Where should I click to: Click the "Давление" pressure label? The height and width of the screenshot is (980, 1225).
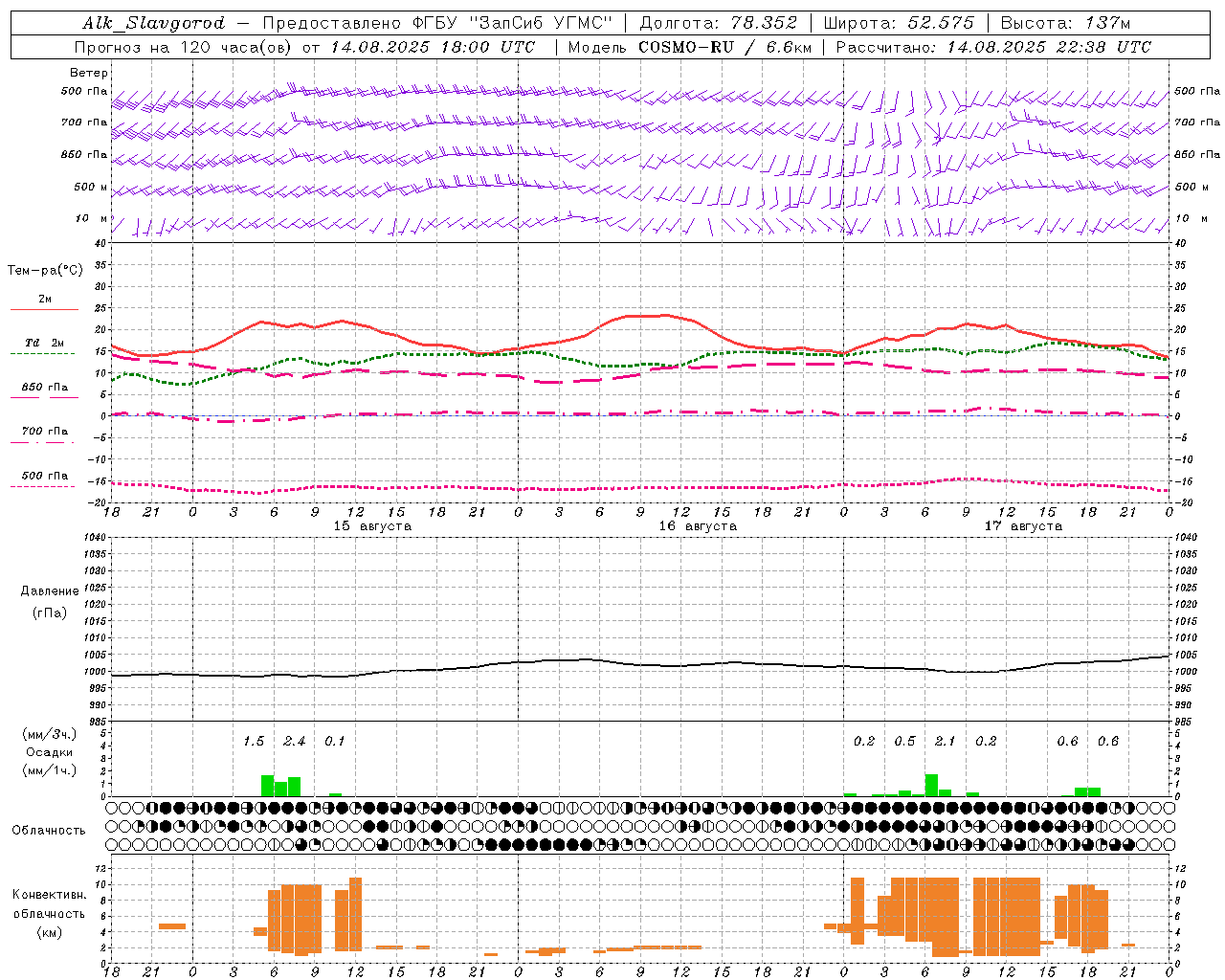50,591
